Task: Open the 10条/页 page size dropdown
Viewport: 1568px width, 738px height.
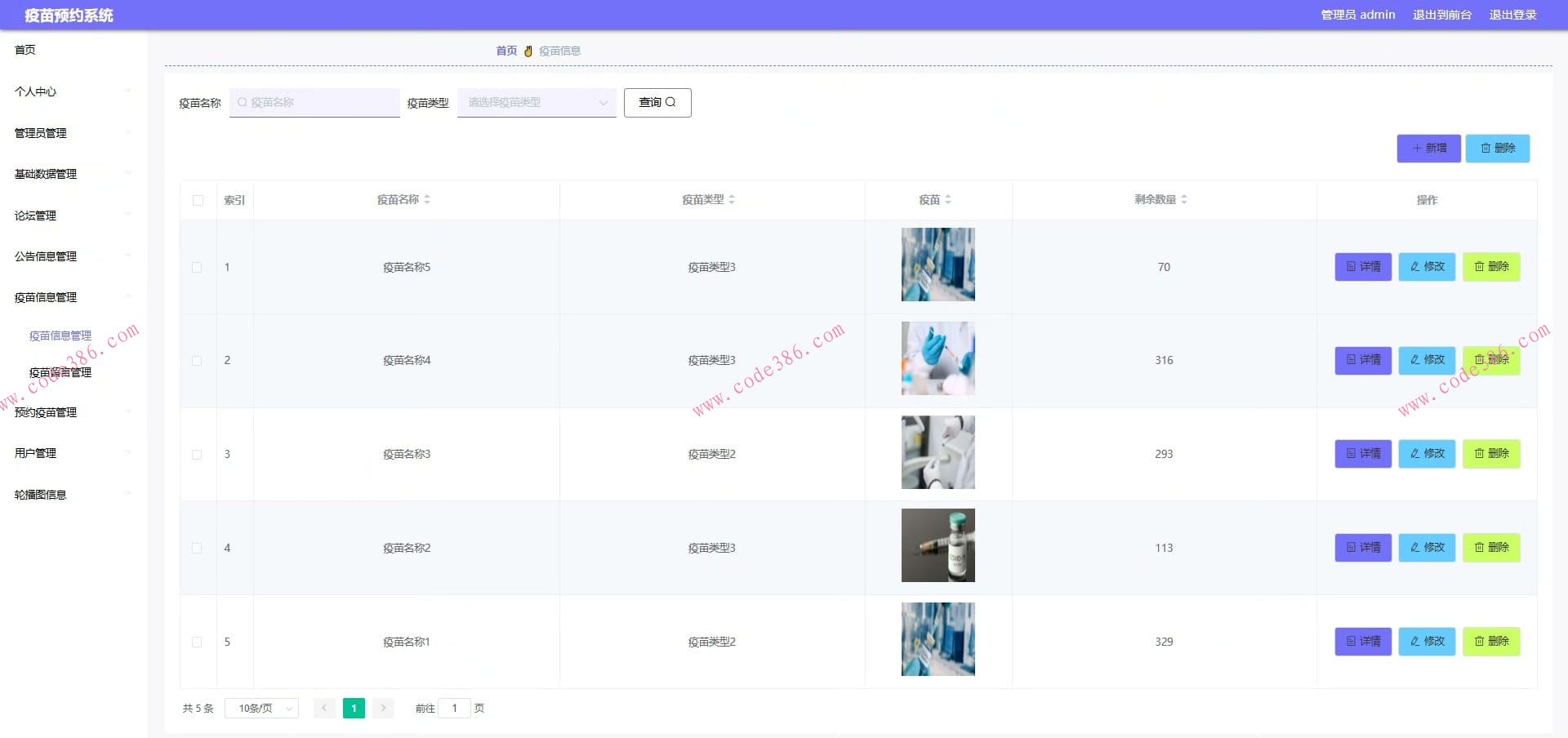Action: click(x=262, y=709)
